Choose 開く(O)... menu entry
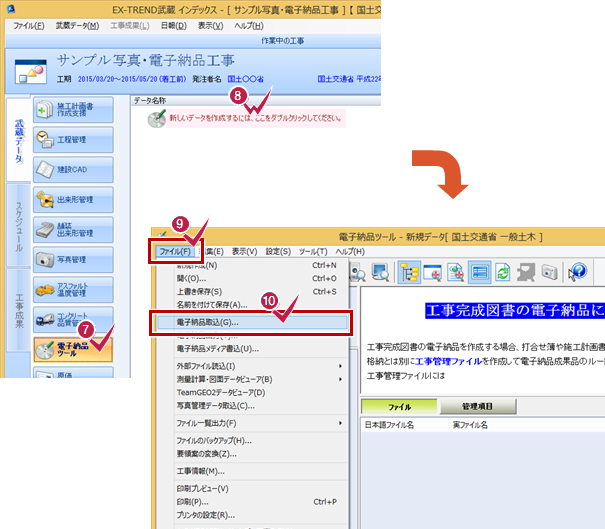The height and width of the screenshot is (529, 605). pyautogui.click(x=253, y=278)
